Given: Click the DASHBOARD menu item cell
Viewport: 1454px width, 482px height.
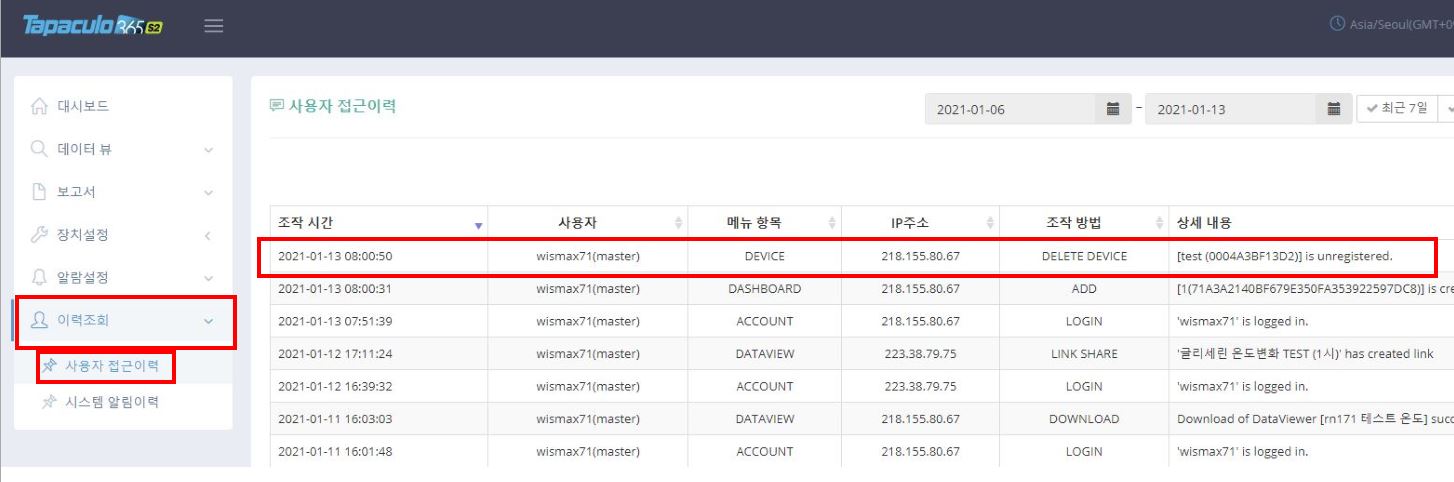Looking at the screenshot, I should pos(765,289).
